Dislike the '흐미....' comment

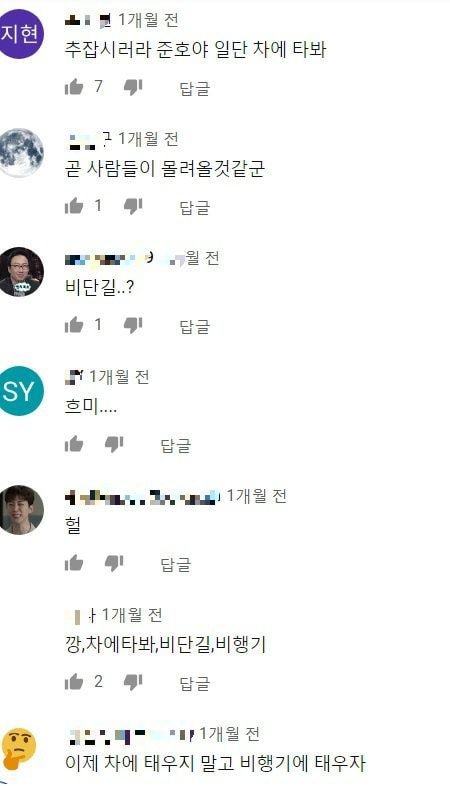click(x=114, y=444)
